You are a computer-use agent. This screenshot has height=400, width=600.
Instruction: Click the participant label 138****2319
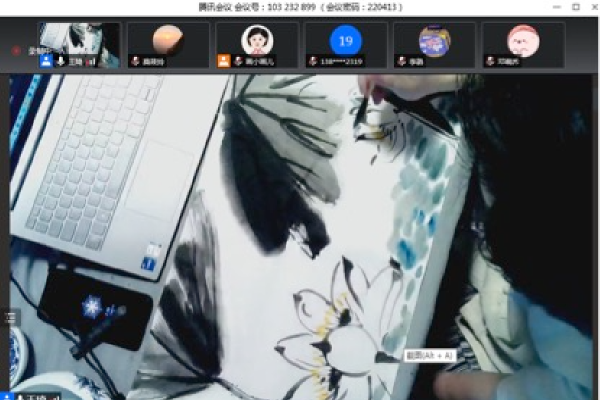coord(342,62)
